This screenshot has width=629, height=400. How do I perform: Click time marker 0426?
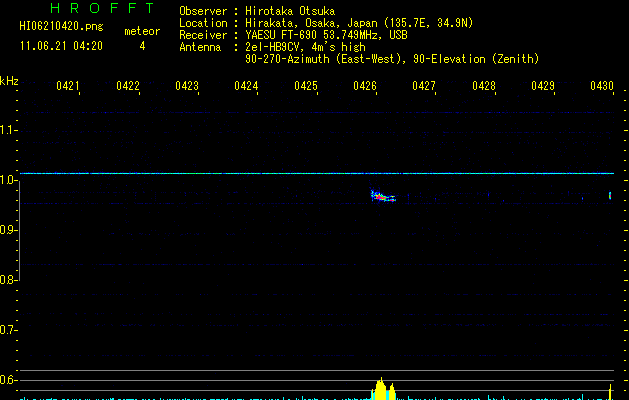click(365, 85)
